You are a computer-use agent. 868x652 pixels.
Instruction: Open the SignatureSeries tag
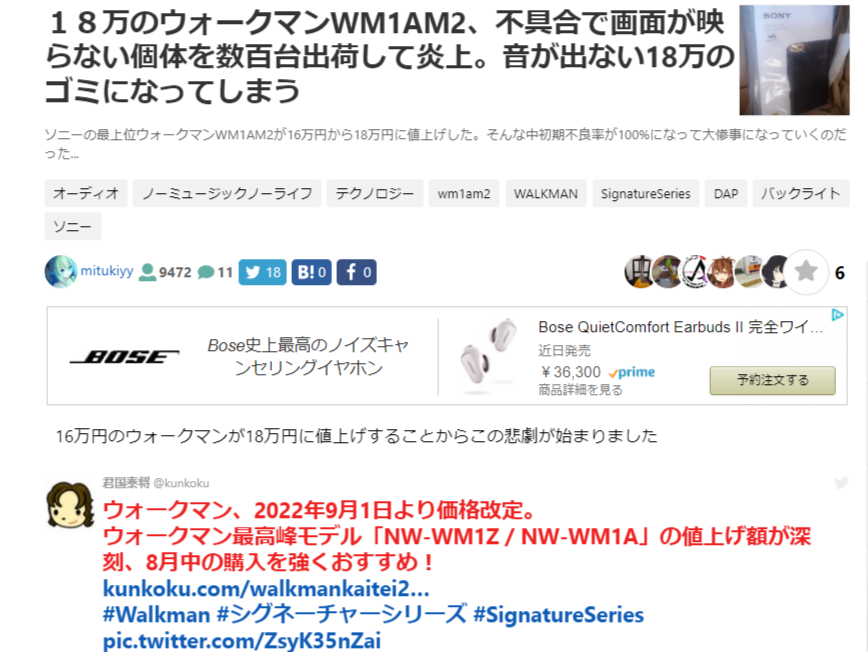pyautogui.click(x=645, y=193)
